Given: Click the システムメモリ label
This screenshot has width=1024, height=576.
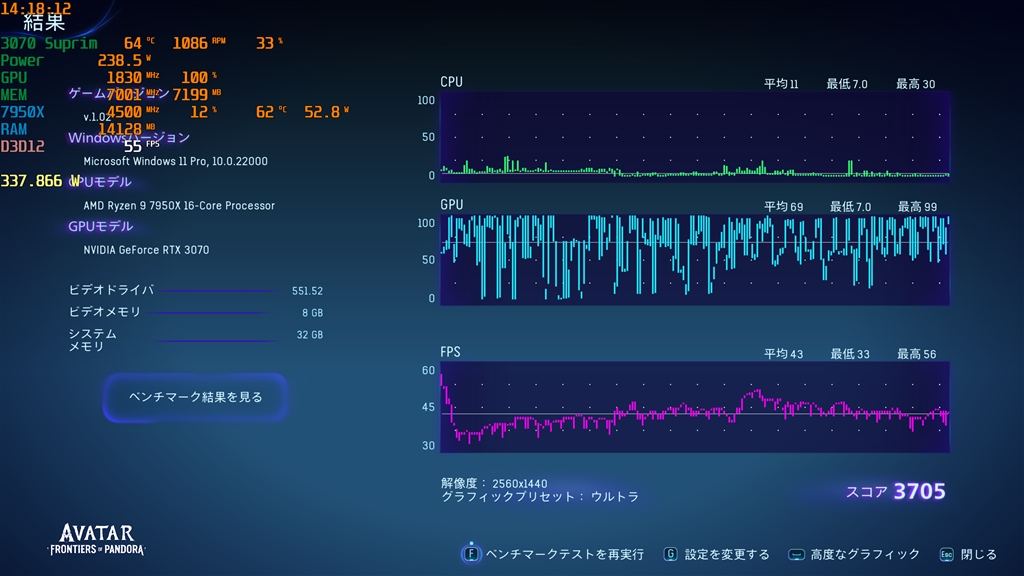Looking at the screenshot, I should click(x=93, y=340).
